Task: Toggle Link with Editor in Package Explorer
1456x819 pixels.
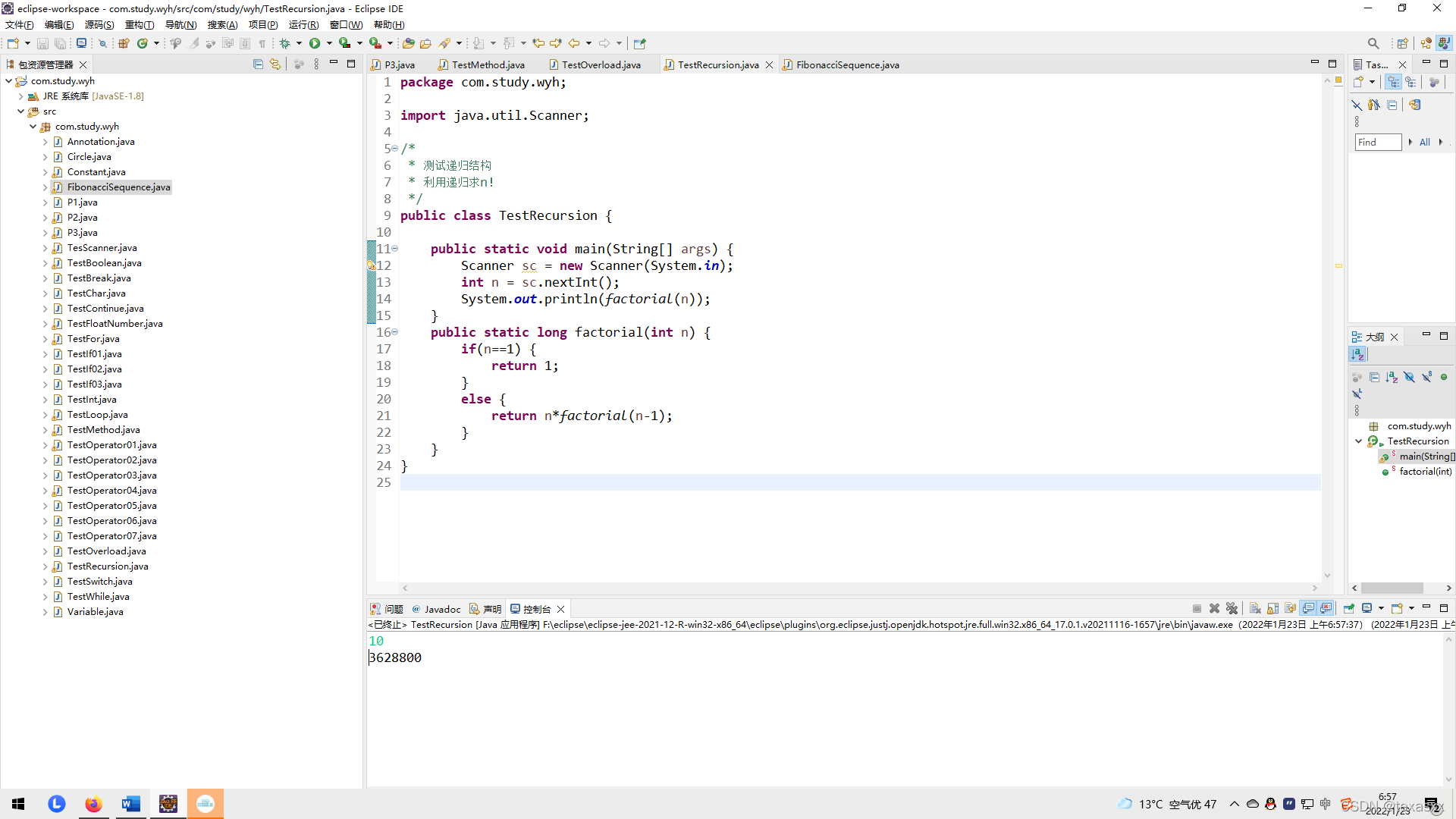Action: [275, 64]
